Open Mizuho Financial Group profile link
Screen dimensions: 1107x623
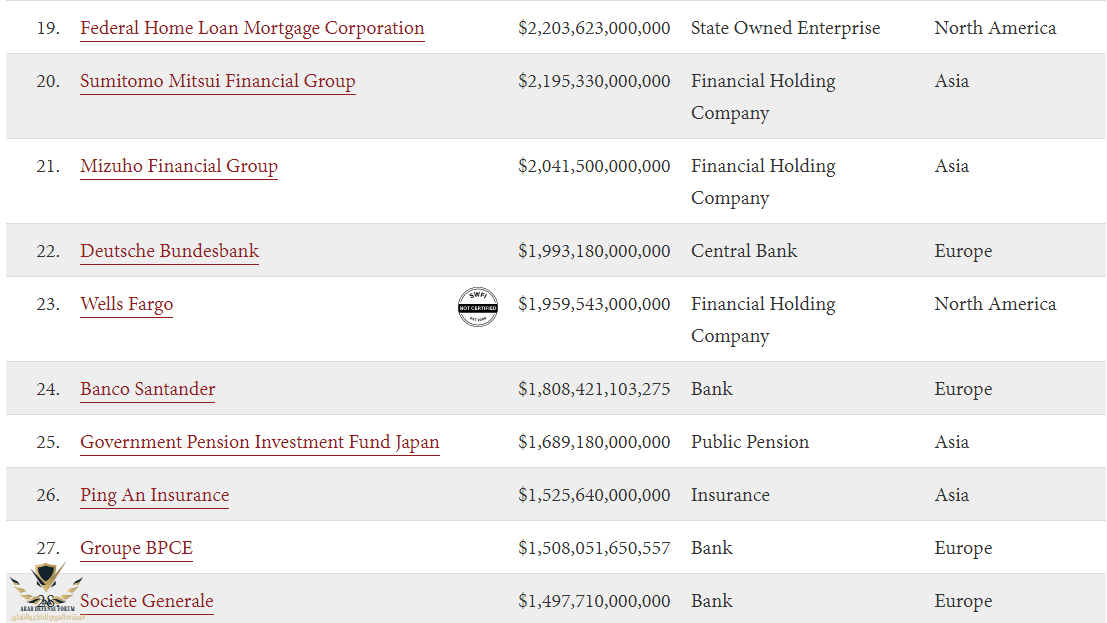[x=179, y=166]
